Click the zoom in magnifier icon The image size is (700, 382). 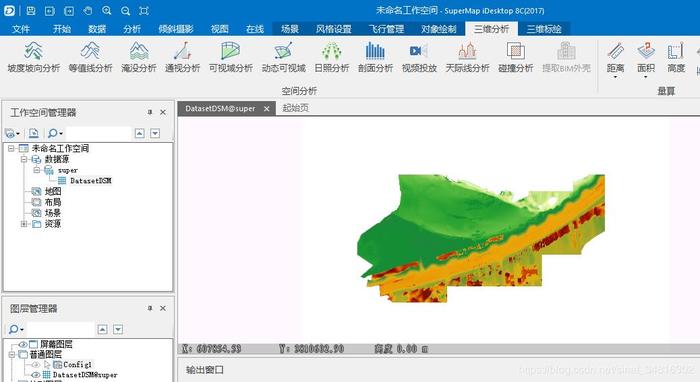(107, 11)
